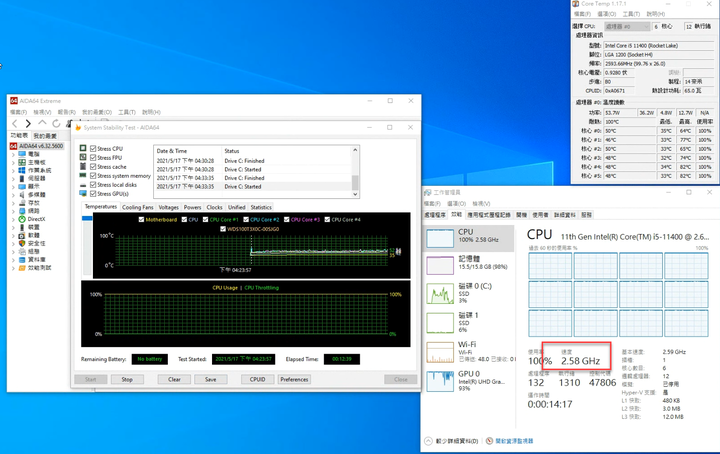Click the 開啟資源監視器 gauge icon in Task Manager
This screenshot has height=454, width=720.
(x=489, y=441)
